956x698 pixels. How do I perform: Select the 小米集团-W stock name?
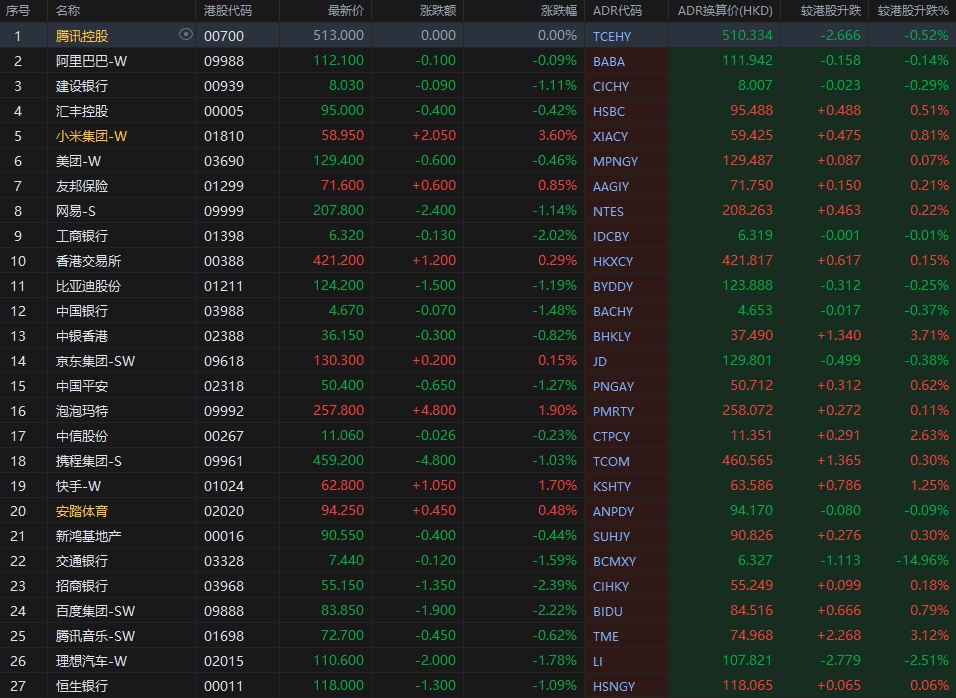[91, 135]
